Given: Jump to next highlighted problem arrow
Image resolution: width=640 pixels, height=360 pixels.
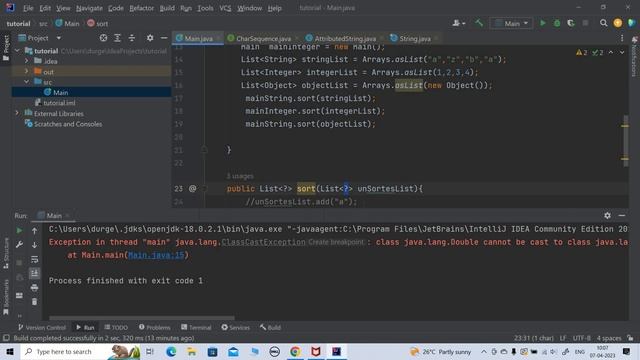Looking at the screenshot, I should click(622, 52).
